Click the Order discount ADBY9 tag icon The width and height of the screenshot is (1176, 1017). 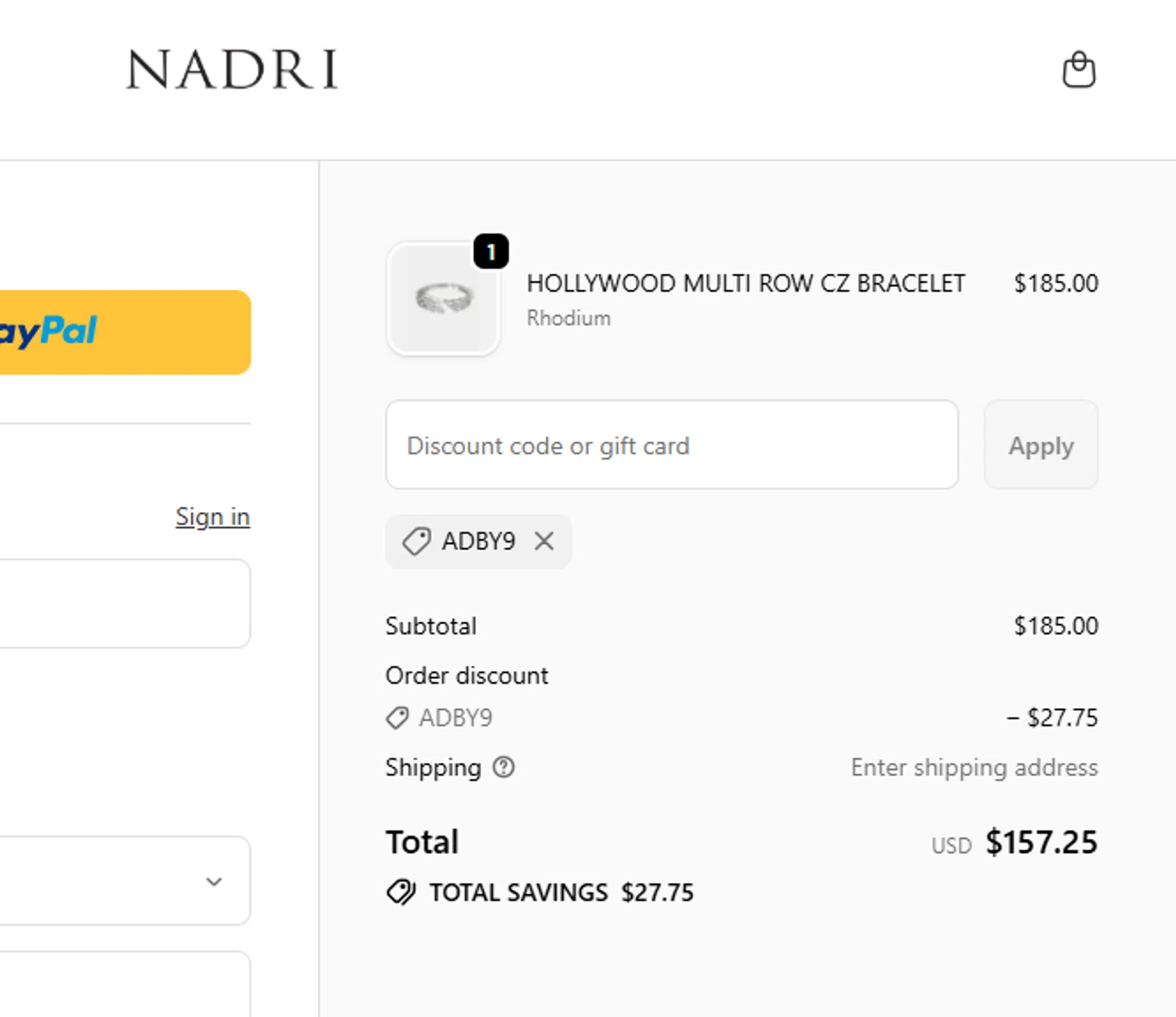pos(397,717)
